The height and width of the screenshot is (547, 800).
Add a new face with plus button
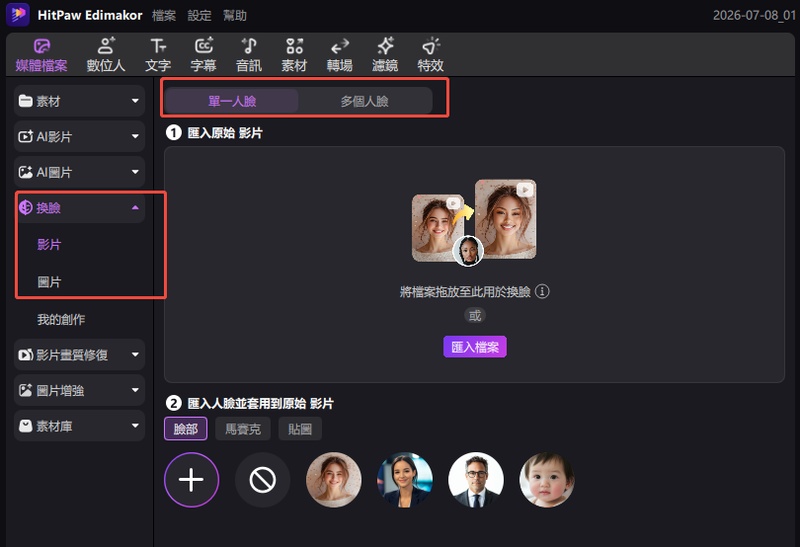click(191, 480)
